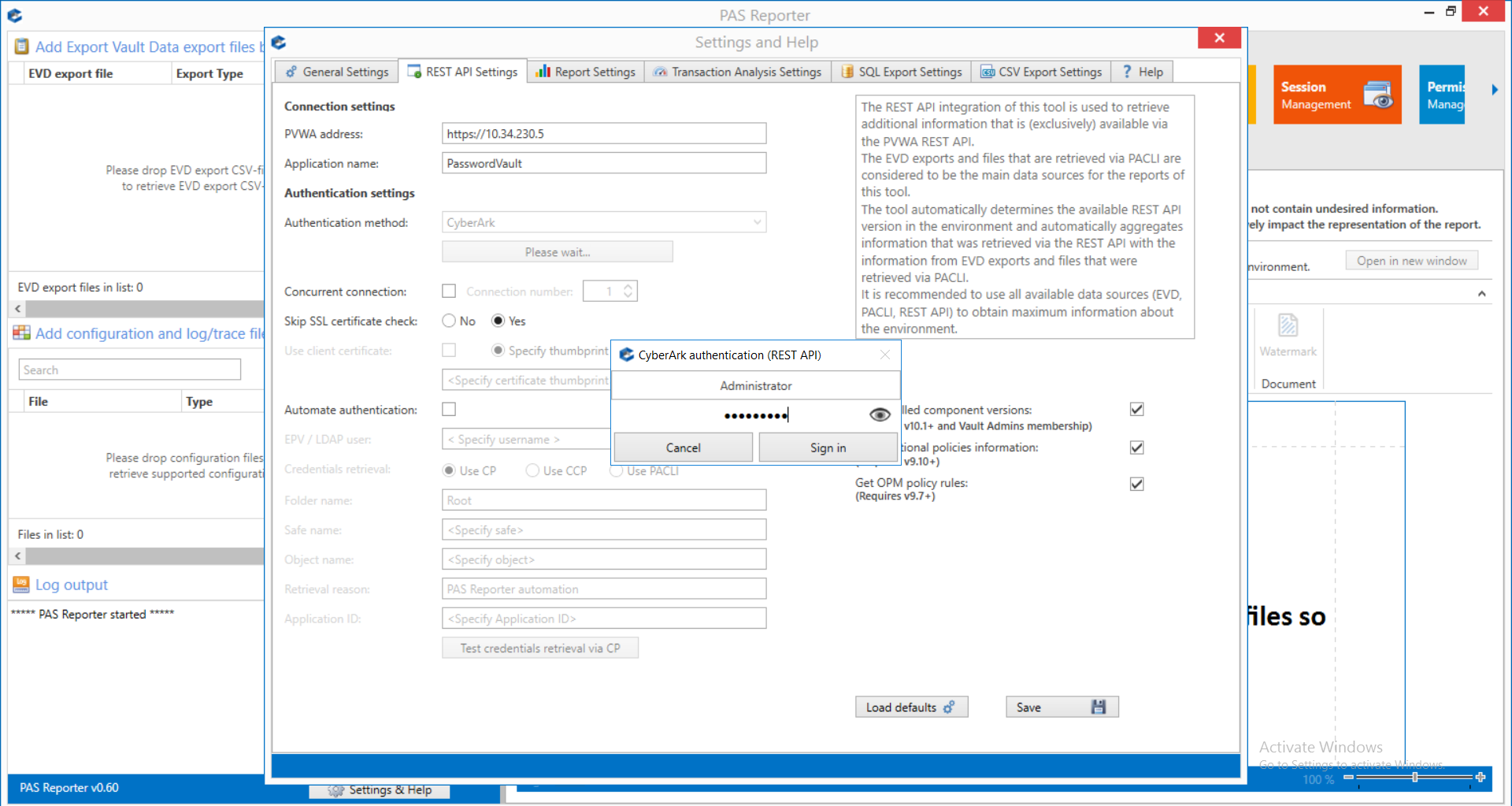Image resolution: width=1512 pixels, height=806 pixels.
Task: Uncheck the additional policies information checkbox
Action: 1136,447
